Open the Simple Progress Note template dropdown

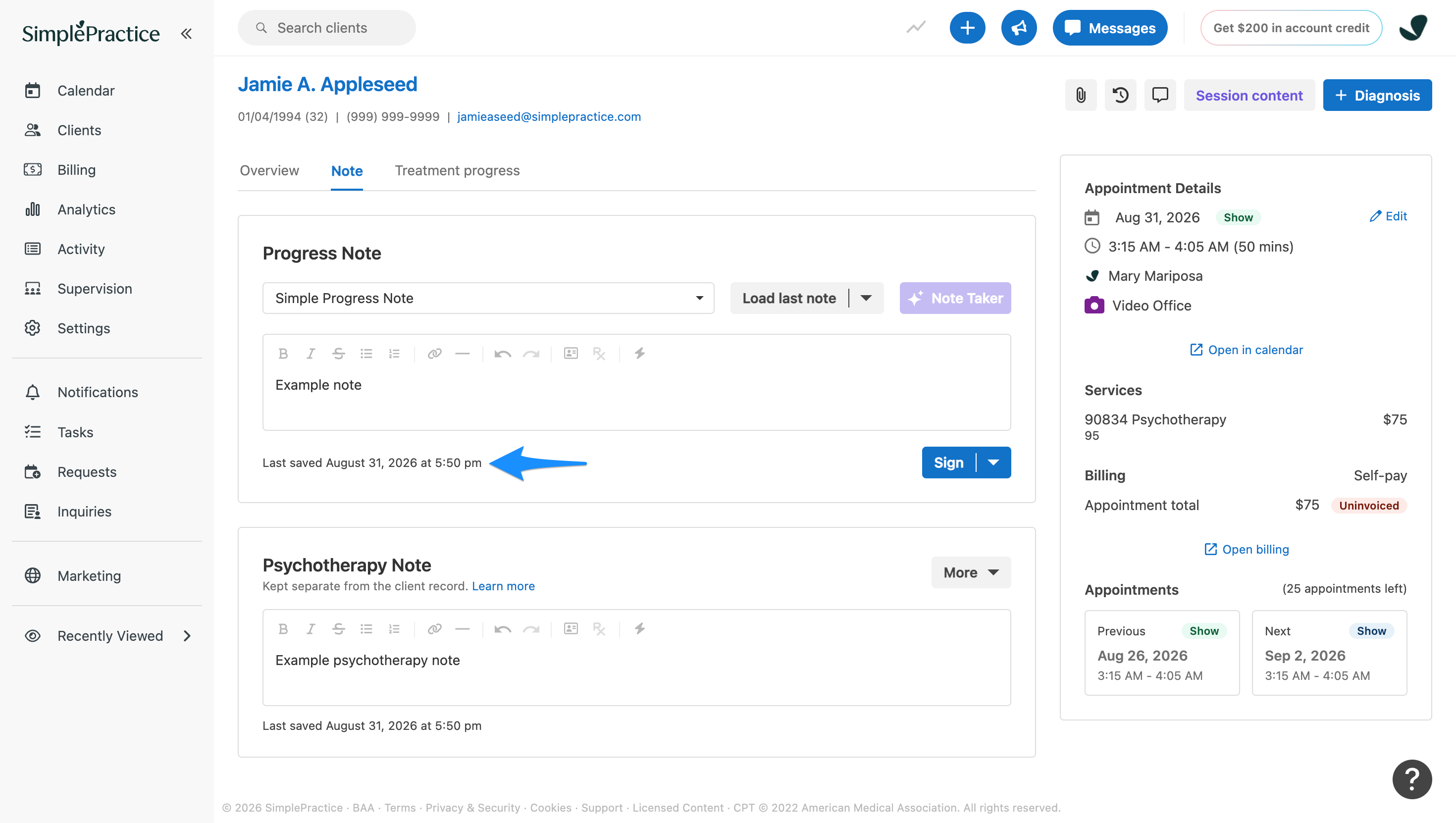coord(488,298)
